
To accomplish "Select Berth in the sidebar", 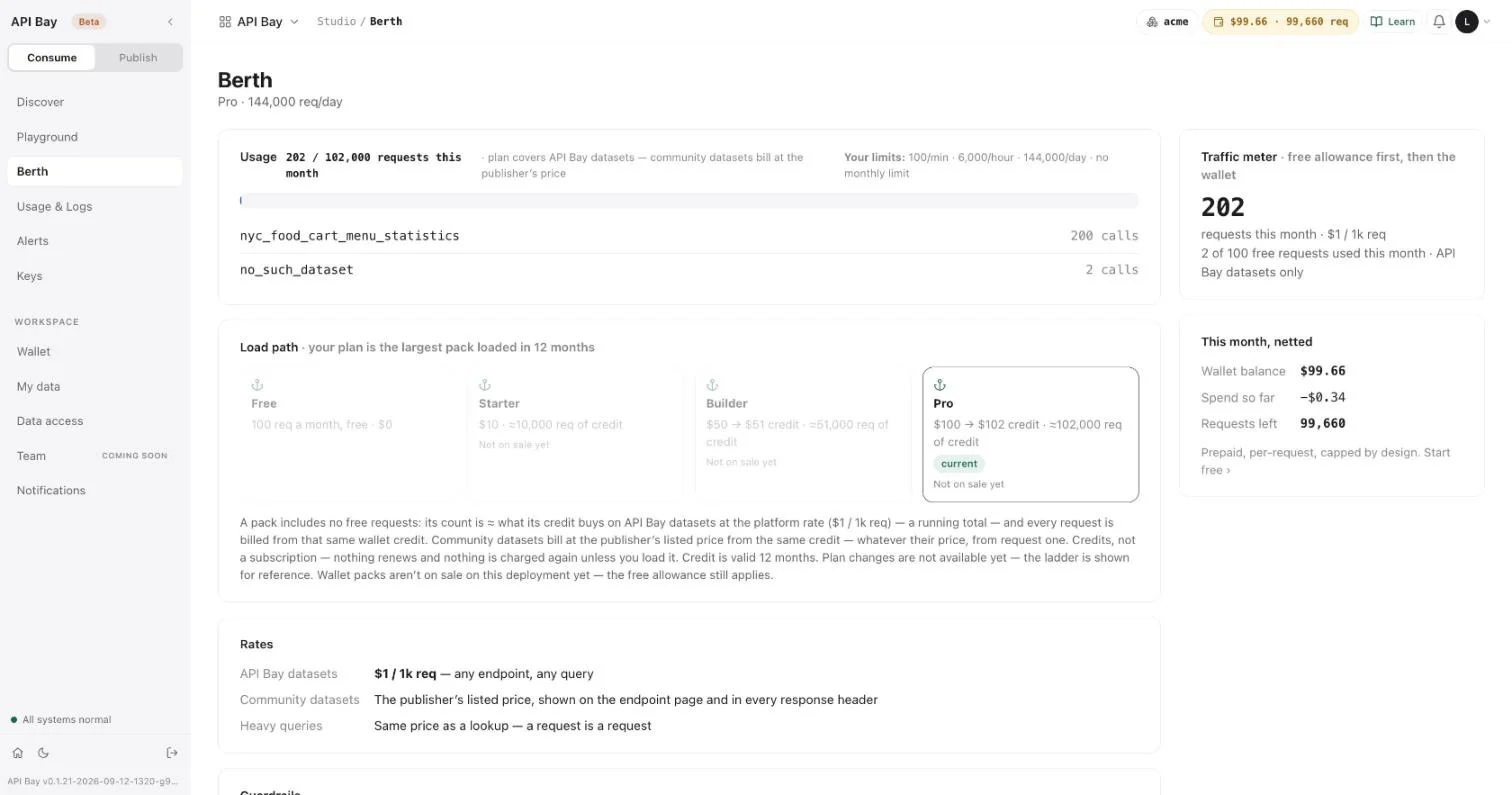I will (95, 171).
